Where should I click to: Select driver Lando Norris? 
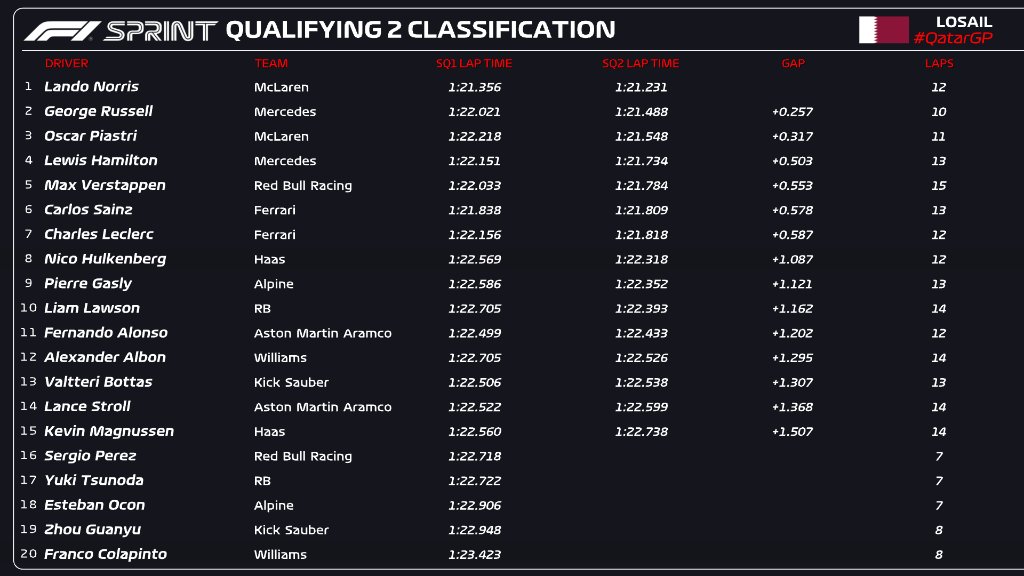(91, 87)
